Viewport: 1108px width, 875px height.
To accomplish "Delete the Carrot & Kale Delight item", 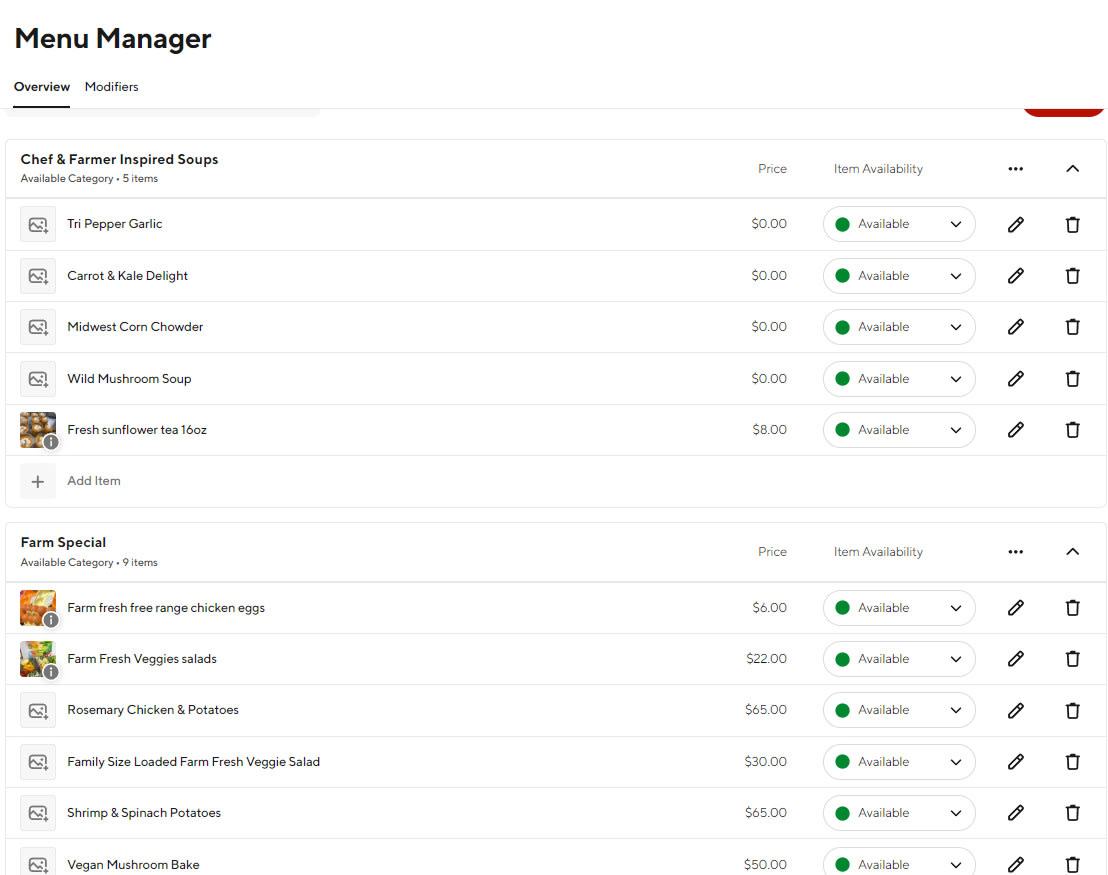I will [x=1072, y=276].
